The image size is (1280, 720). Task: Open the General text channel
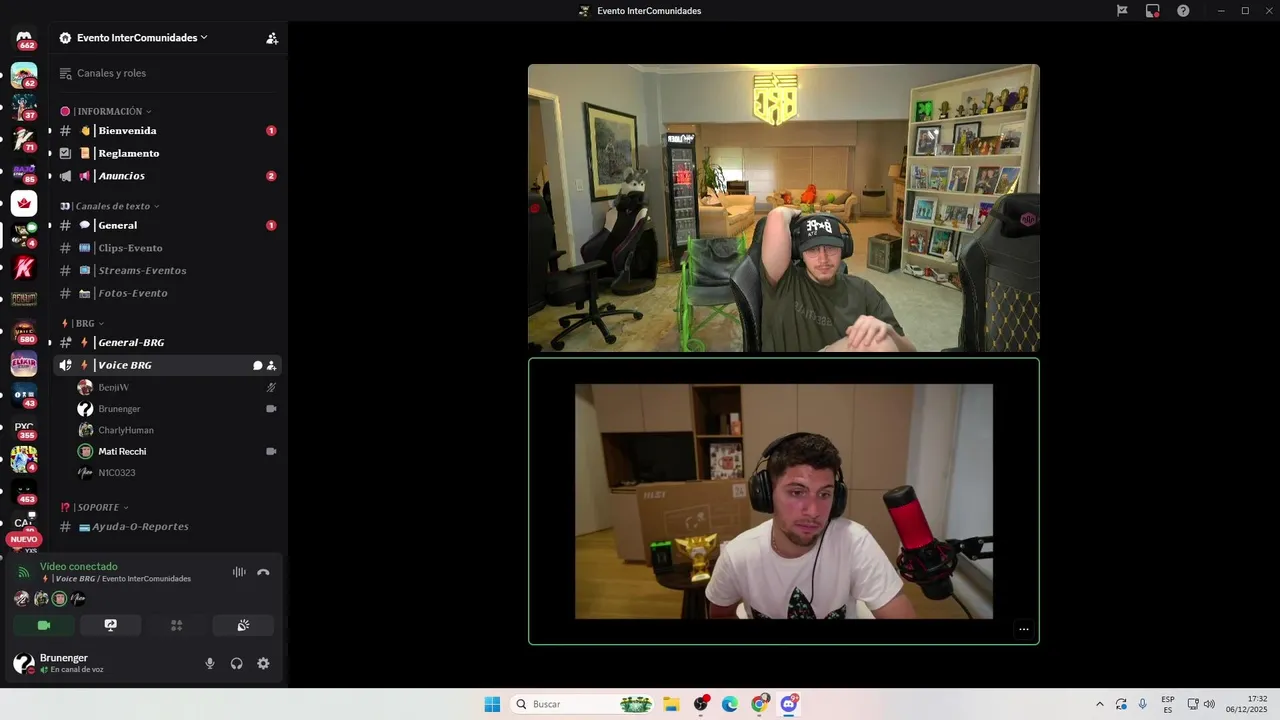coord(168,225)
